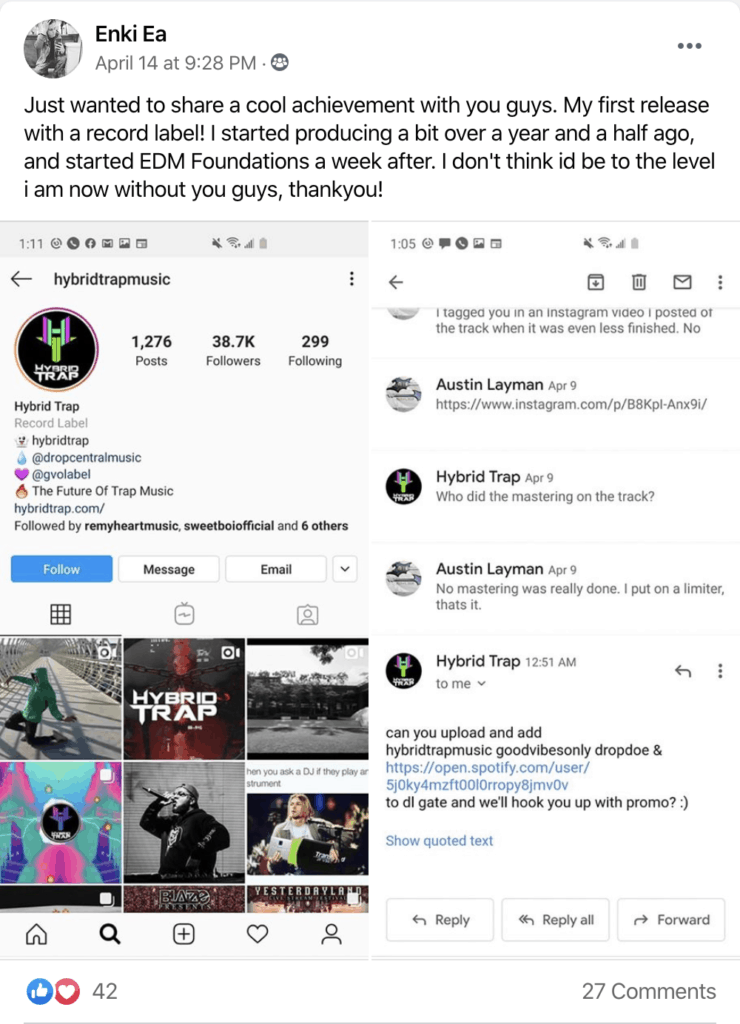Open Instagram profile vertical dots menu
This screenshot has width=740, height=1024.
tap(351, 279)
